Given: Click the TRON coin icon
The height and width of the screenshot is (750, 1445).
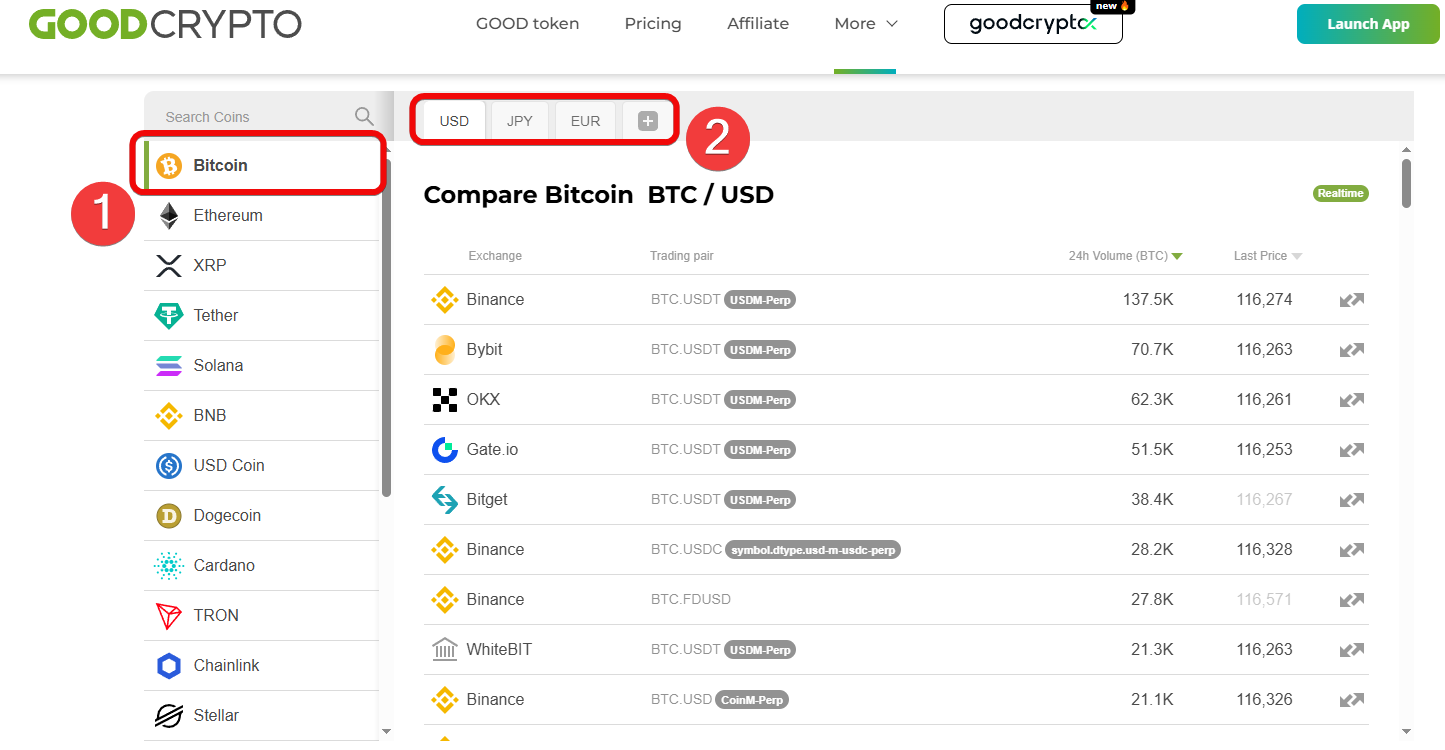Looking at the screenshot, I should 169,616.
